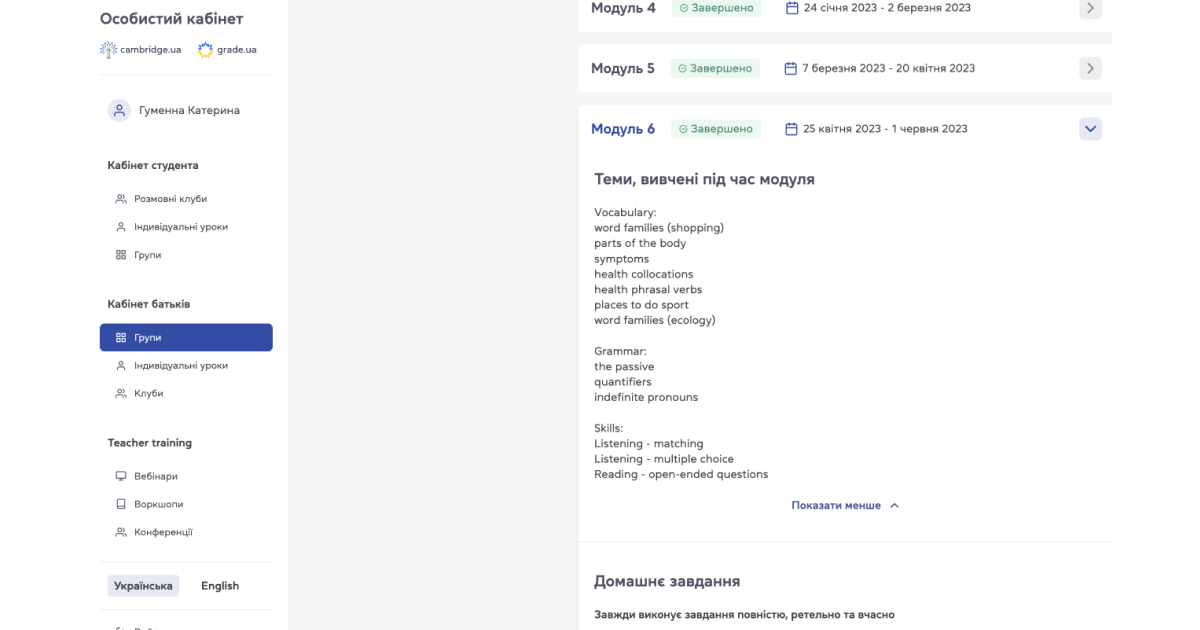Click the Завершено badge on Модуль 6

(x=716, y=129)
